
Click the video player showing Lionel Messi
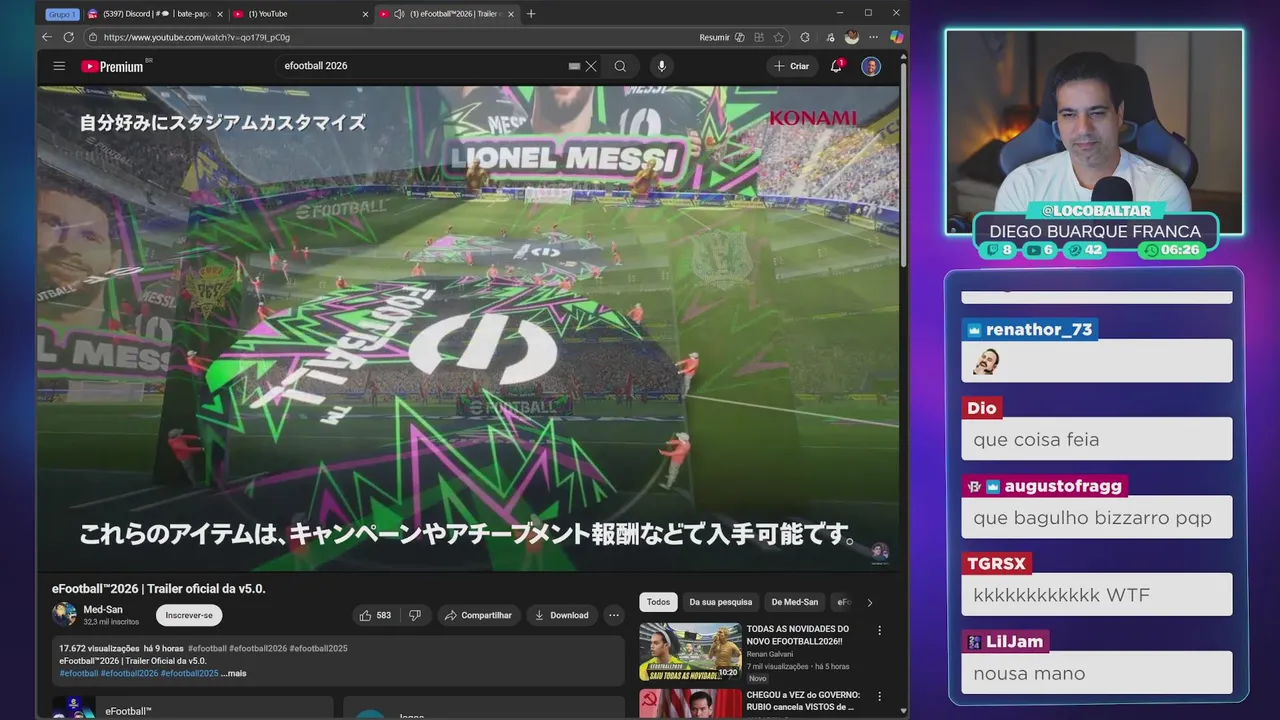(x=468, y=328)
